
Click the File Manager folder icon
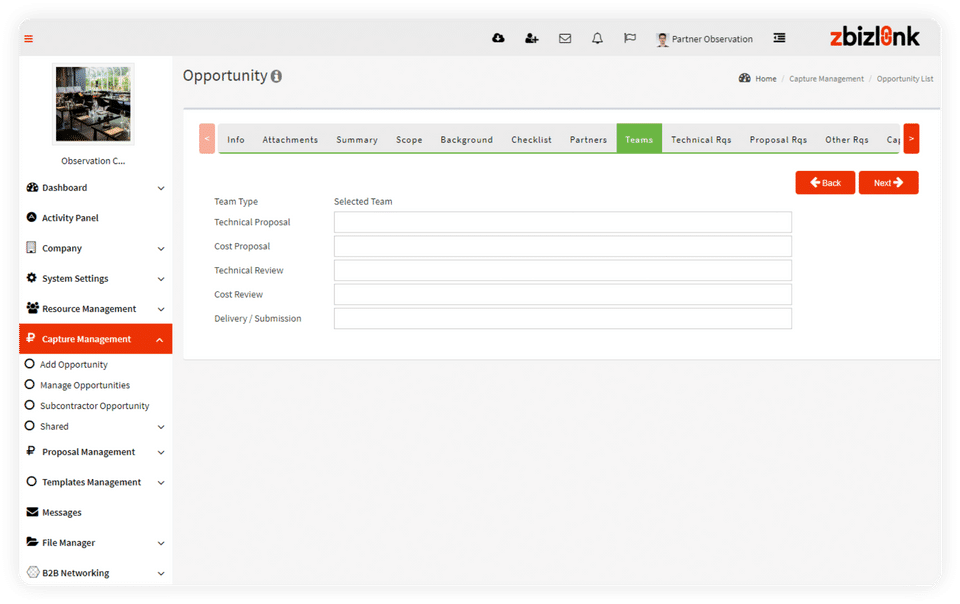(32, 542)
